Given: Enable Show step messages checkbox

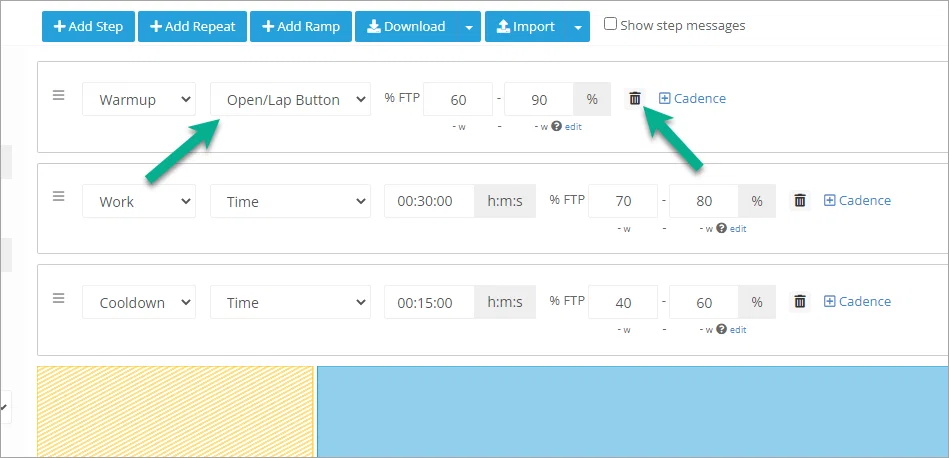Looking at the screenshot, I should [611, 24].
